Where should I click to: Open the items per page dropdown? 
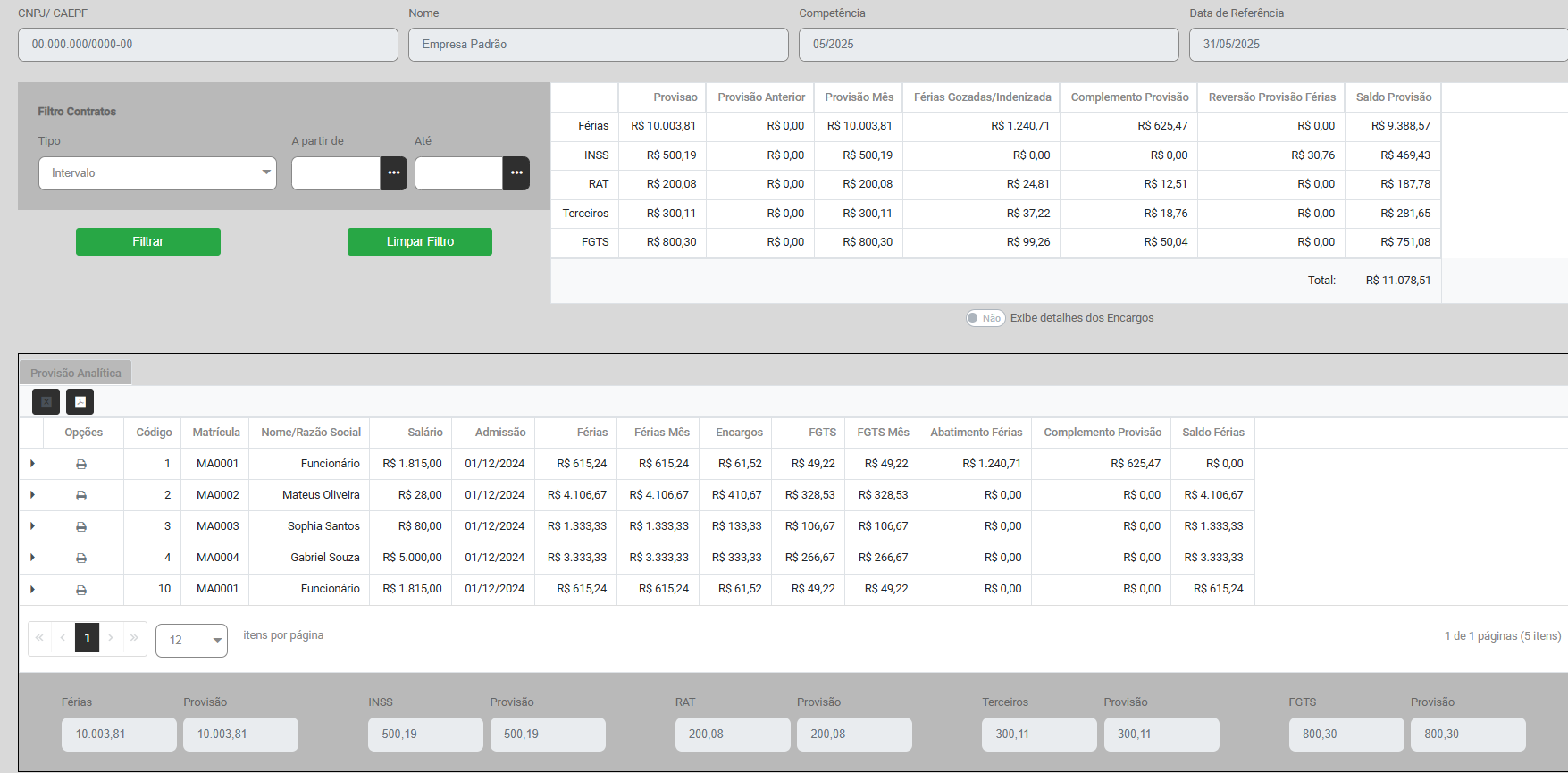coord(191,640)
